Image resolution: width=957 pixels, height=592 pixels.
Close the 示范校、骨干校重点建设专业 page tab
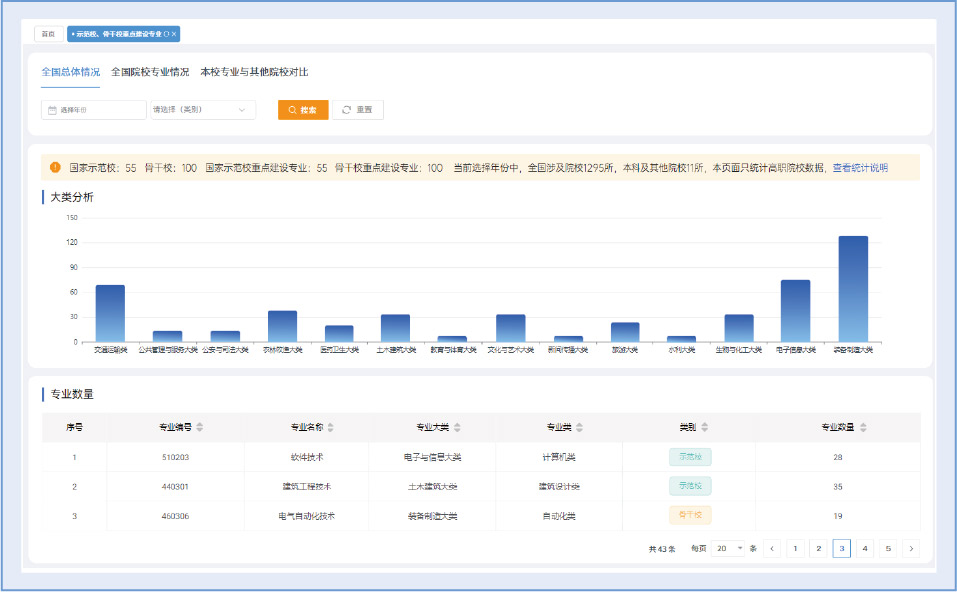pyautogui.click(x=174, y=34)
